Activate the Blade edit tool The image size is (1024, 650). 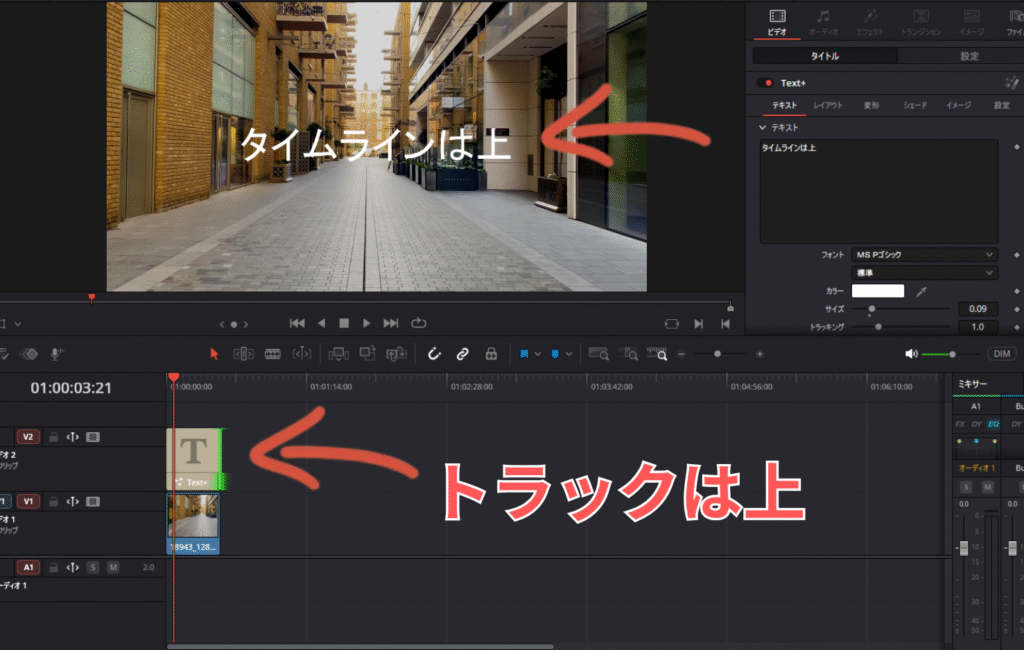click(272, 353)
